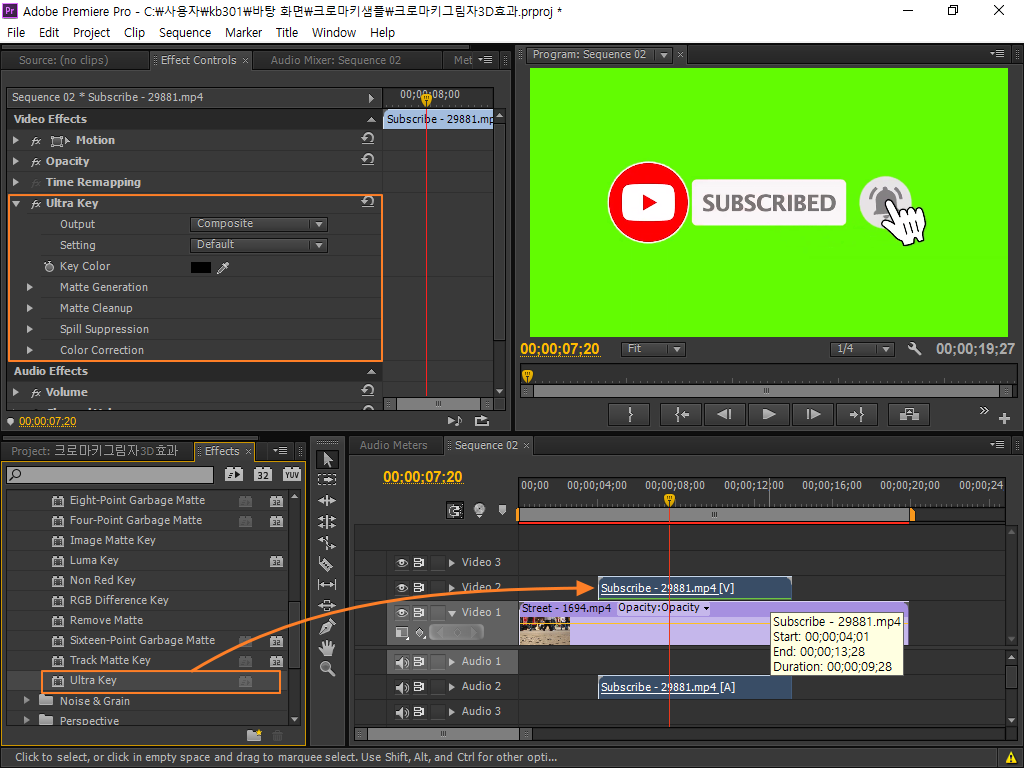
Task: Select the Zoom tool
Action: pos(327,669)
